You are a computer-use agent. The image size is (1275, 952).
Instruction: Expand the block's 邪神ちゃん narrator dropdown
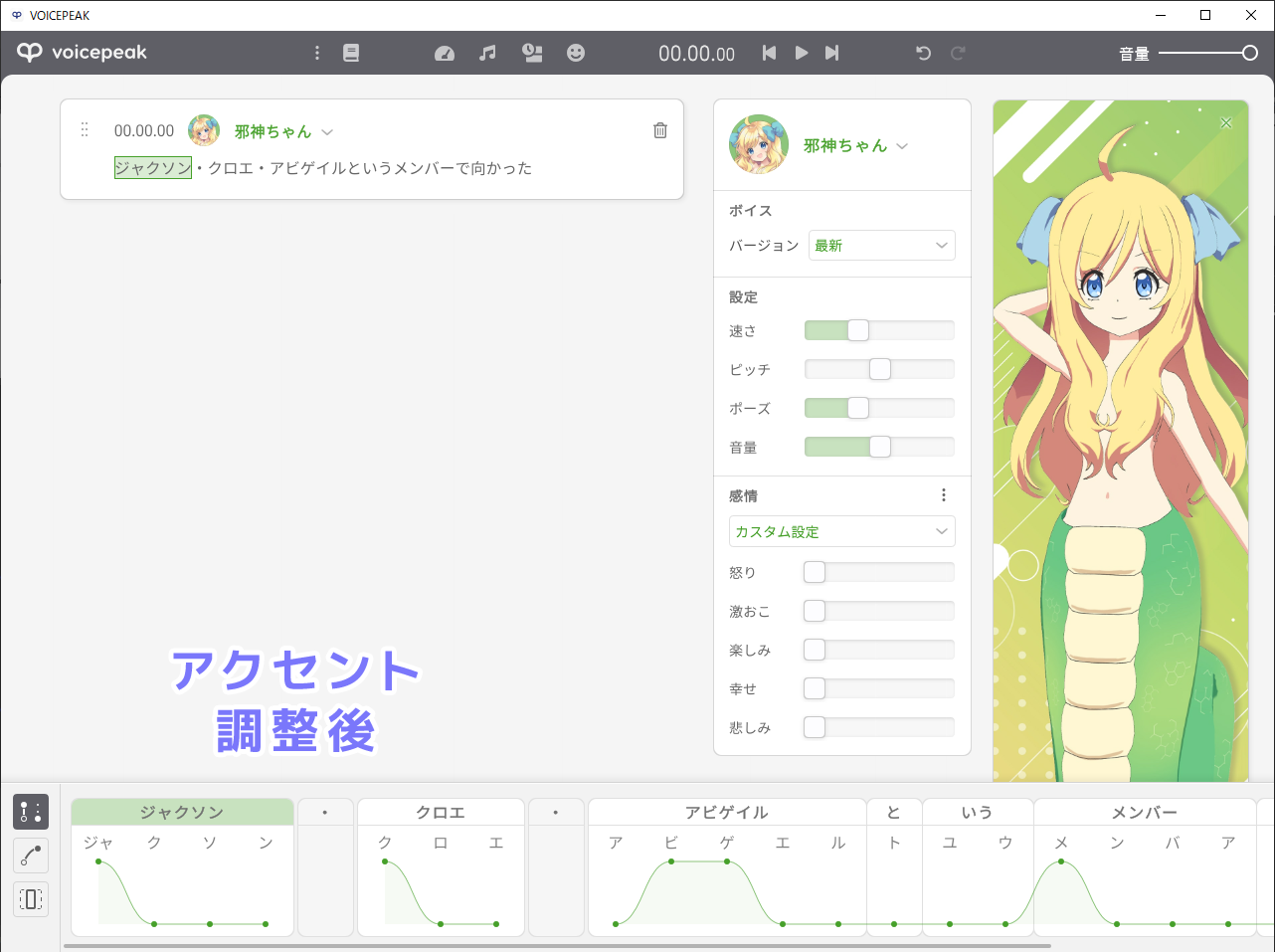pos(327,131)
